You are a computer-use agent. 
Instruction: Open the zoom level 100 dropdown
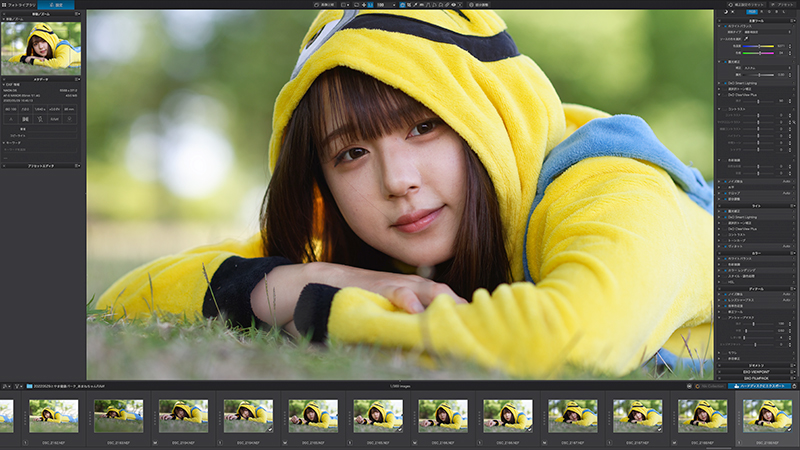(387, 5)
